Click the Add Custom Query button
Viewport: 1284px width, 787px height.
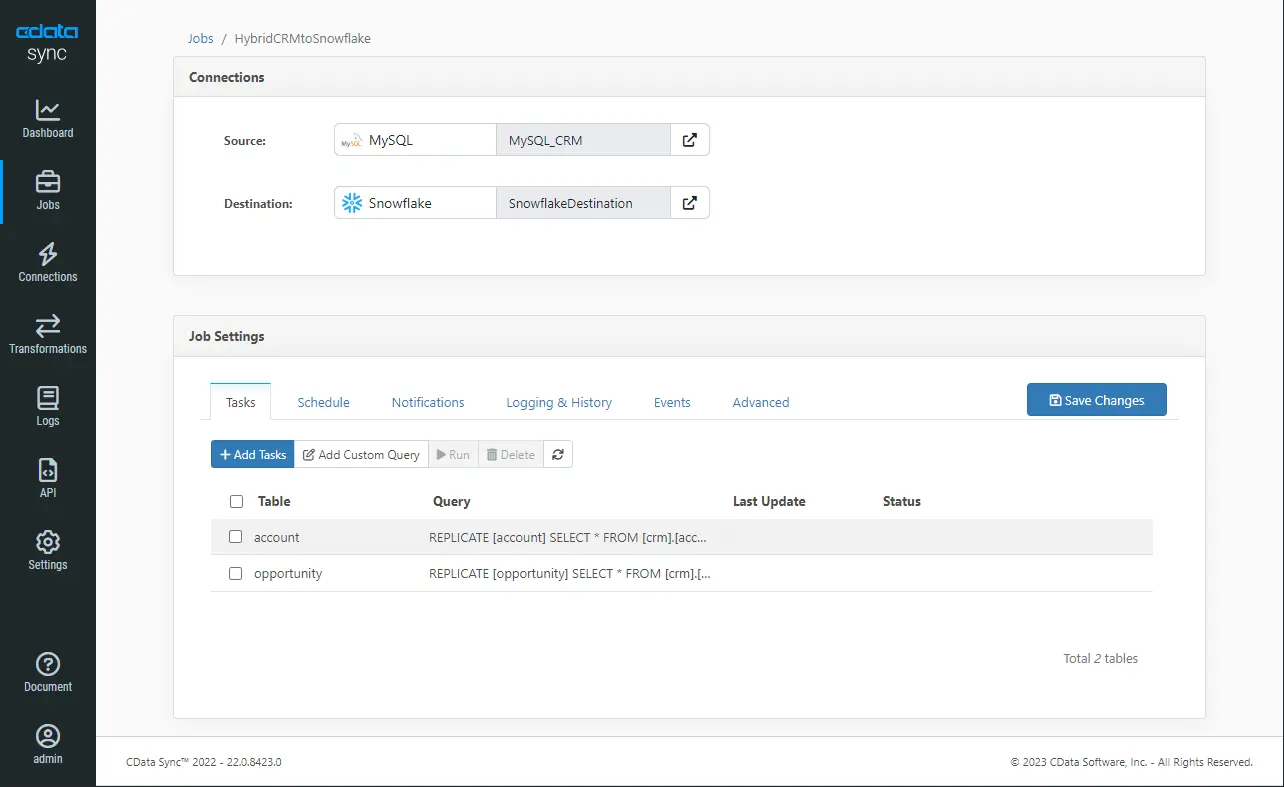[x=361, y=455]
